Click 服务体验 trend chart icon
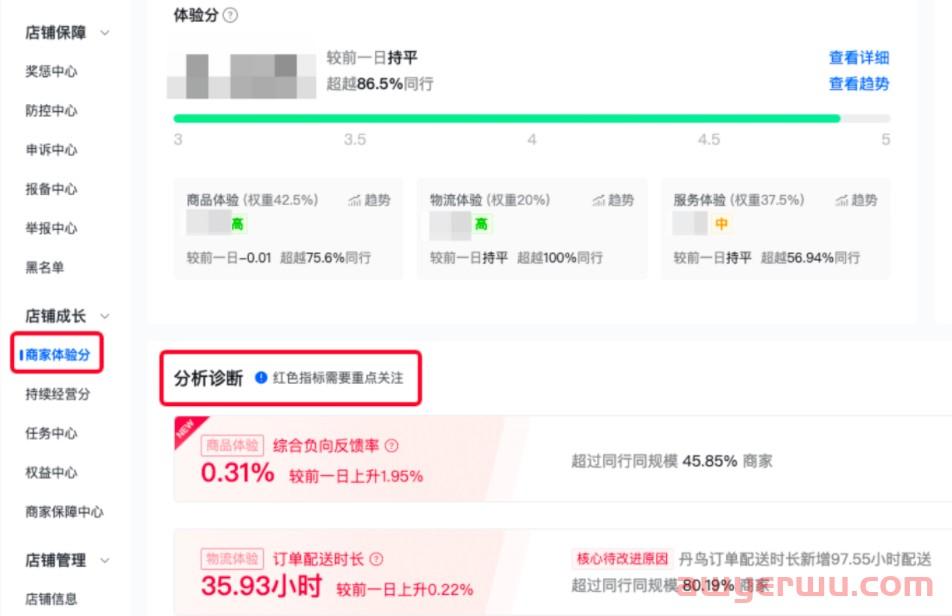This screenshot has height=616, width=952. point(842,200)
